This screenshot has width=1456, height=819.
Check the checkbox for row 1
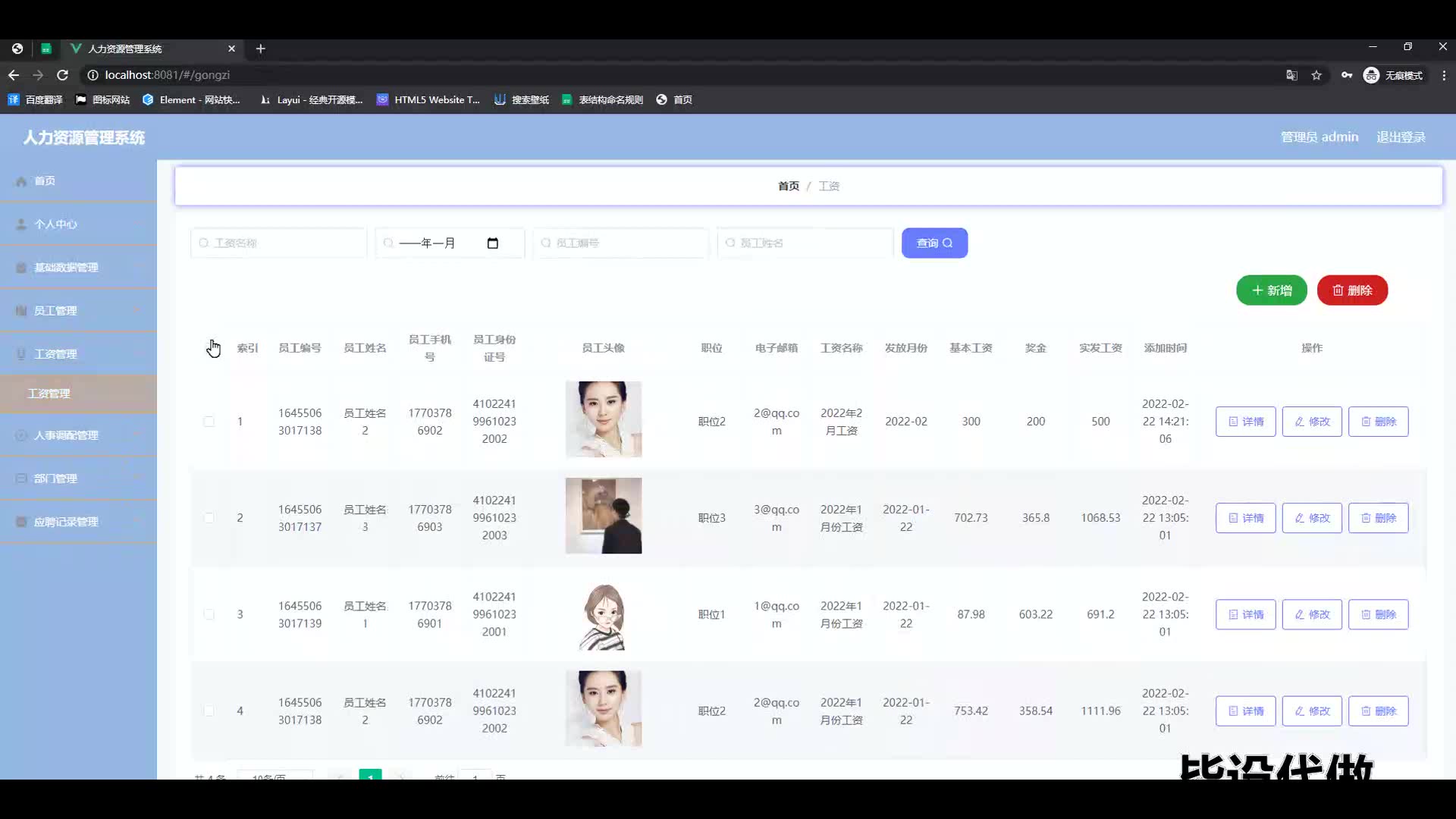coord(209,422)
